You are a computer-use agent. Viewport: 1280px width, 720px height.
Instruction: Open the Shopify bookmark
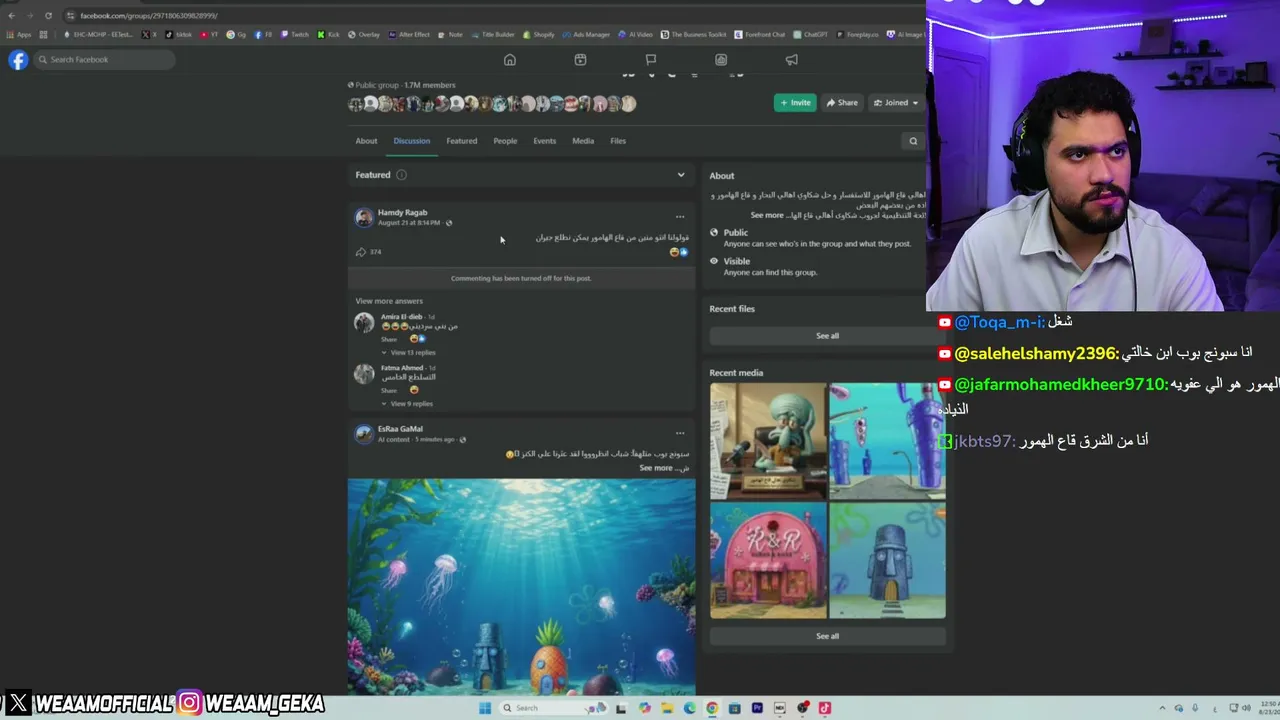click(x=540, y=35)
